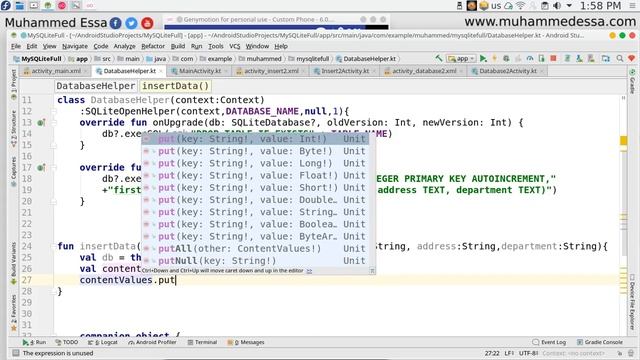The image size is (640, 360).
Task: Toggle tool window bars icon in status bar
Action: tap(16, 353)
